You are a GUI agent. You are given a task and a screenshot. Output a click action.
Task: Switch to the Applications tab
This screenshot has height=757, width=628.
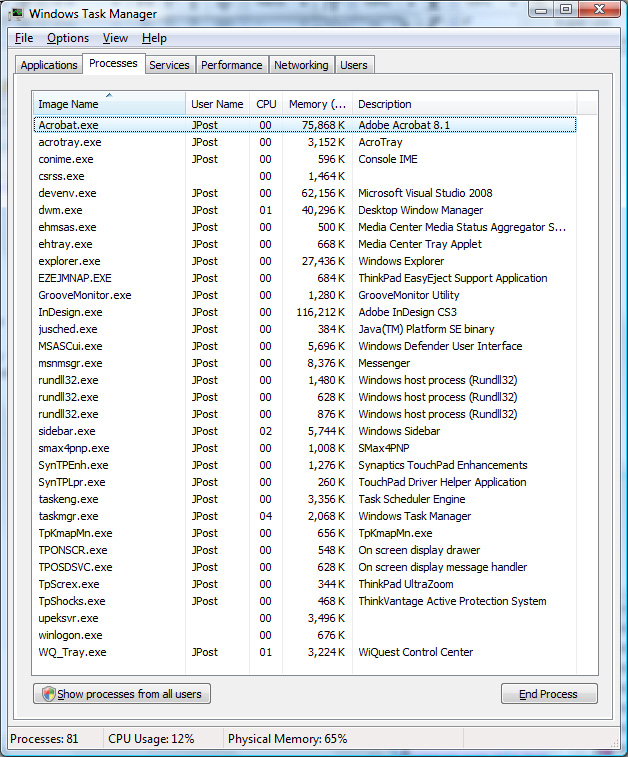coord(49,65)
